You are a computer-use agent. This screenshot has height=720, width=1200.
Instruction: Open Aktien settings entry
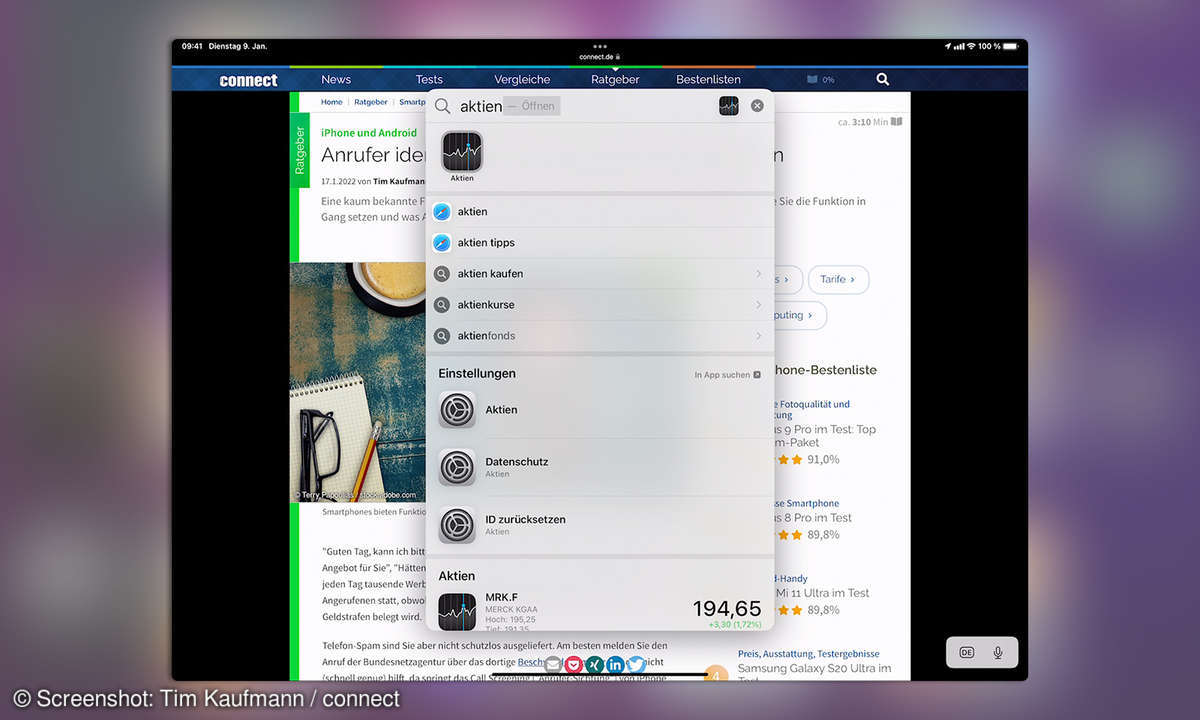coord(600,410)
